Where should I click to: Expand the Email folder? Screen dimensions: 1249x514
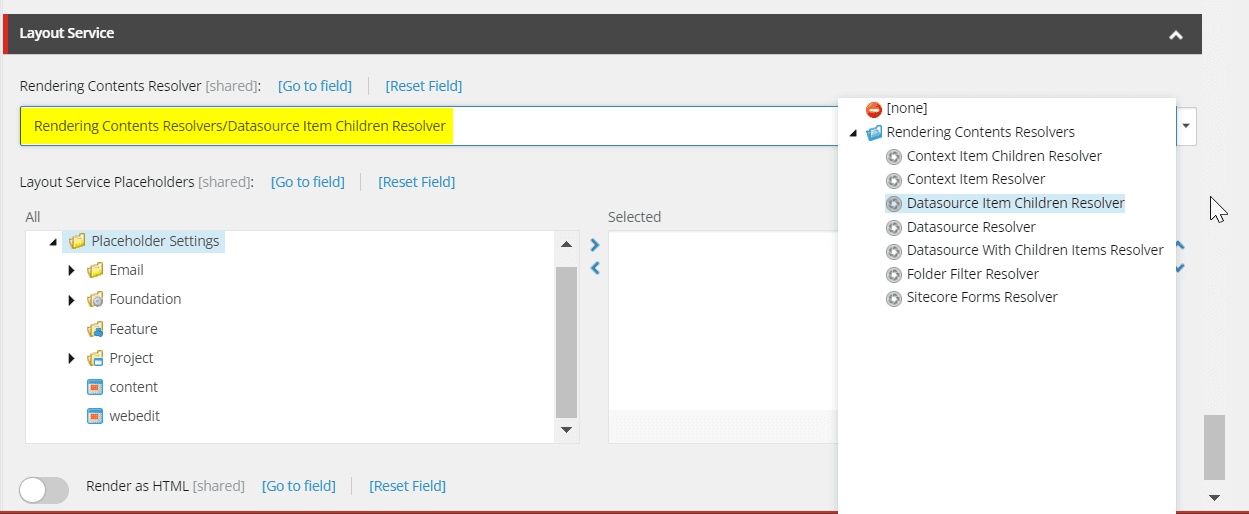(x=71, y=271)
